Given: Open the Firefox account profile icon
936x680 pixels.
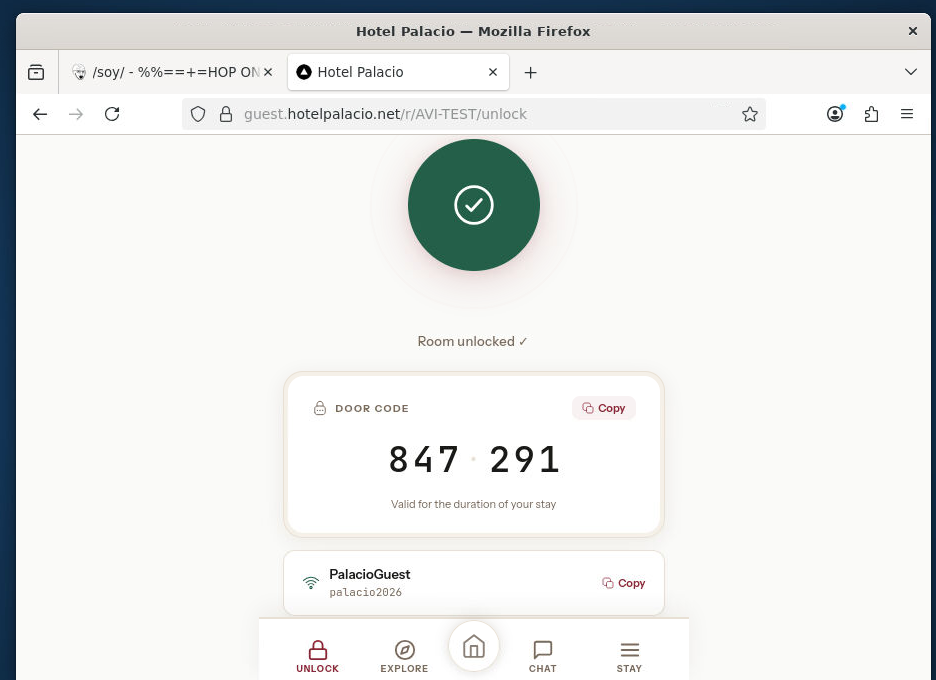Looking at the screenshot, I should point(835,114).
